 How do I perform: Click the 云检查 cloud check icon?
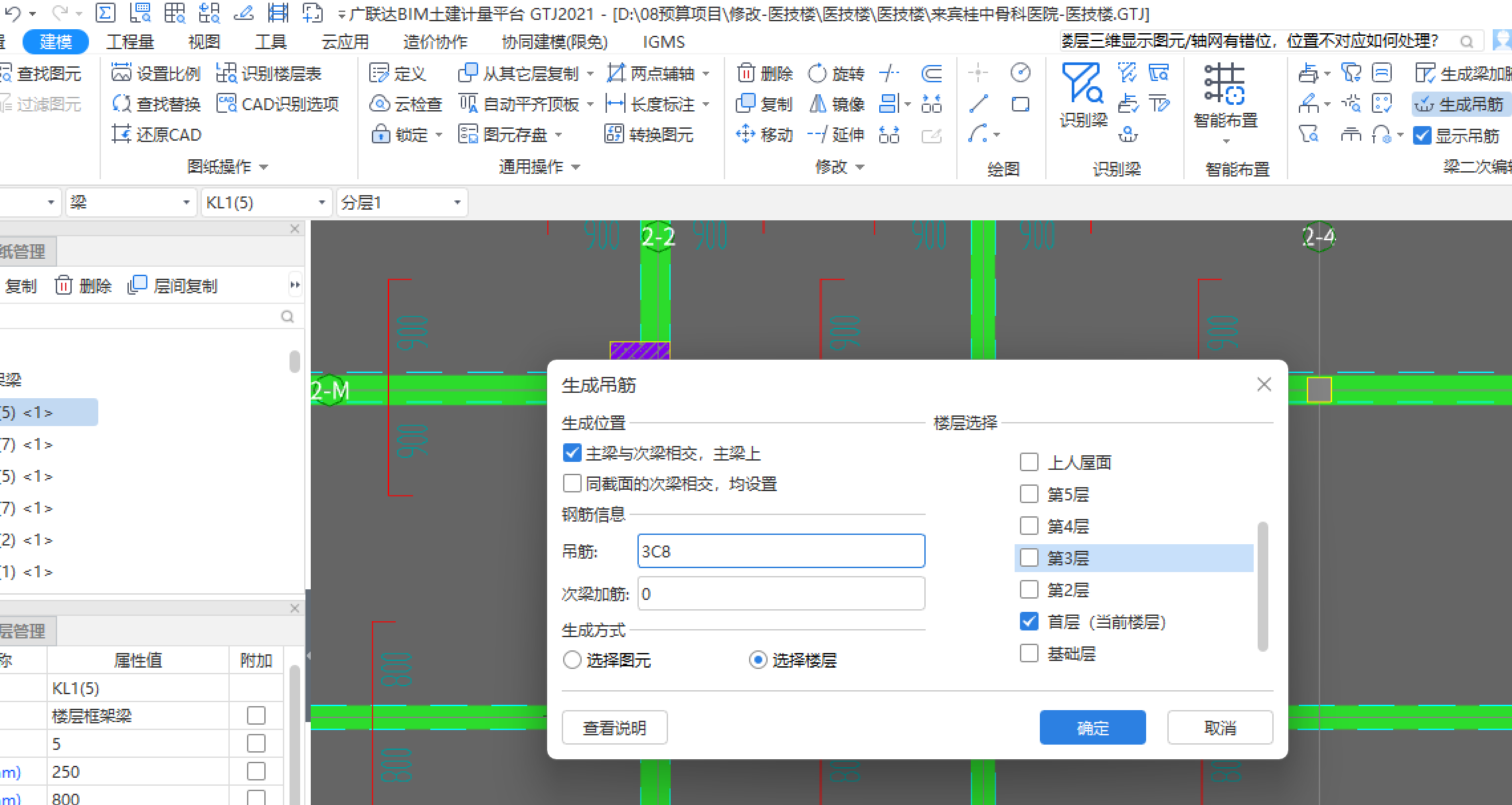pyautogui.click(x=380, y=104)
